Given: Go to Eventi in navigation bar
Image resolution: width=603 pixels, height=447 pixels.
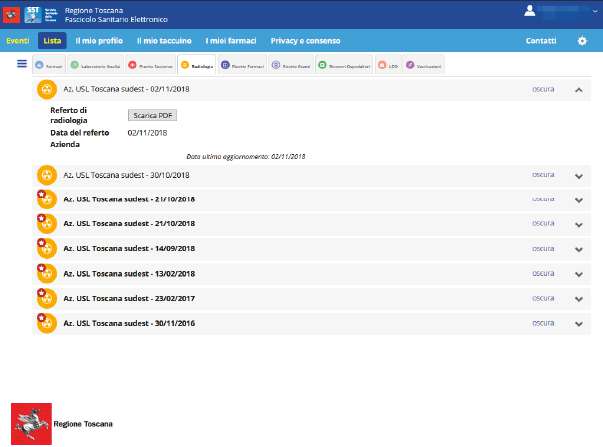Looking at the screenshot, I should coord(18,41).
